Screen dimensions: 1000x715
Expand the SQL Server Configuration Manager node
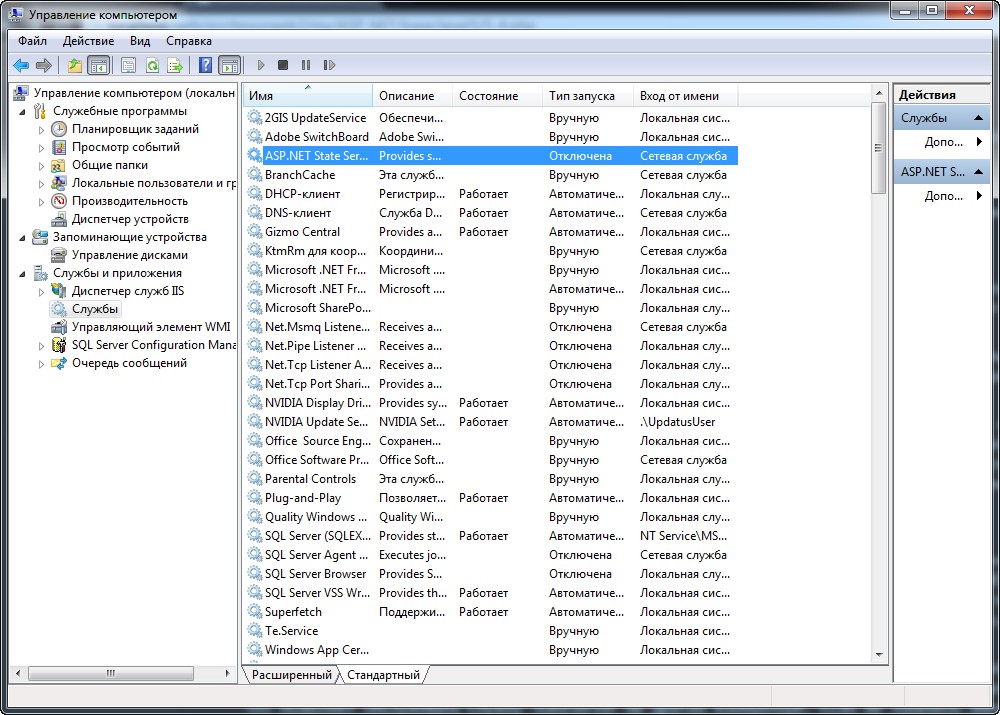point(41,346)
